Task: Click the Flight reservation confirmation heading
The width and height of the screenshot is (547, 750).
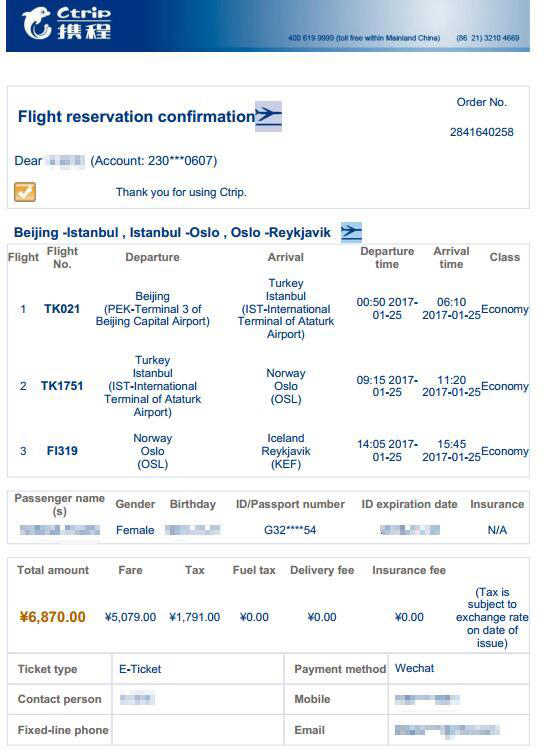Action: tap(137, 116)
